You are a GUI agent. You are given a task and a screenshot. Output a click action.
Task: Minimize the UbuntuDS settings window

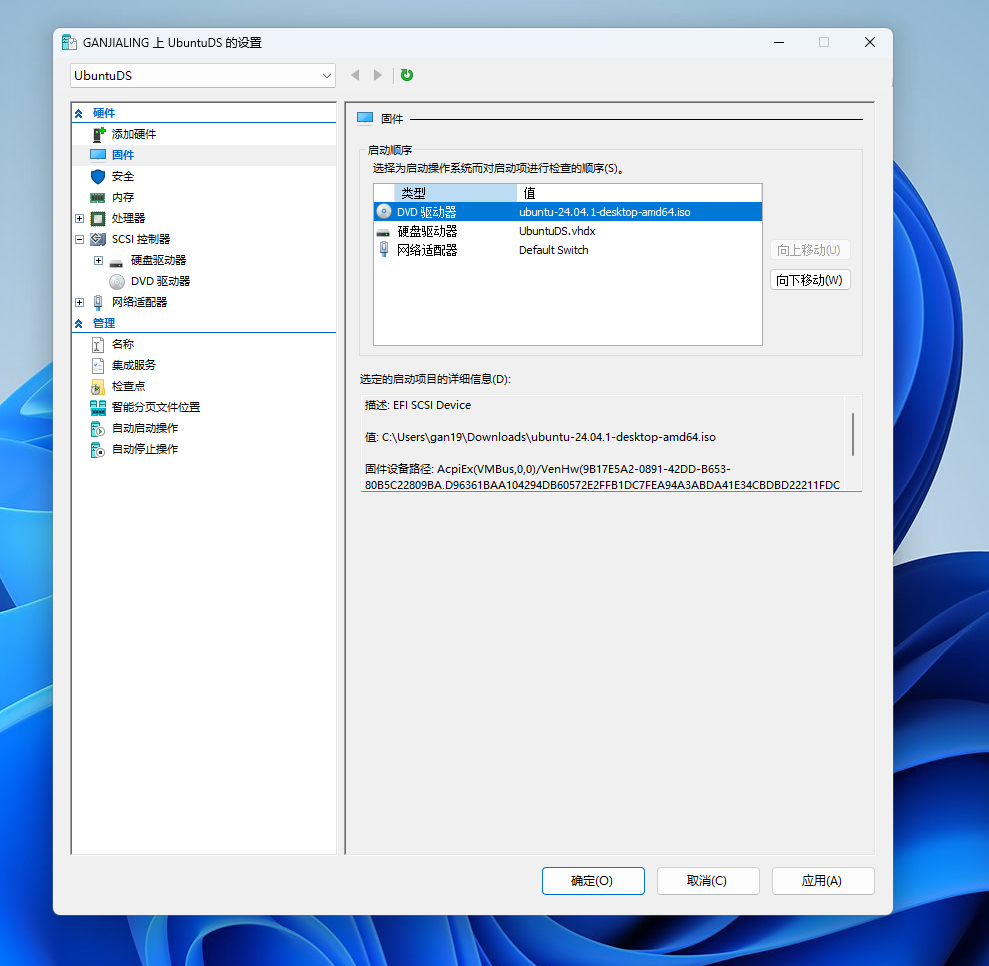coord(779,42)
